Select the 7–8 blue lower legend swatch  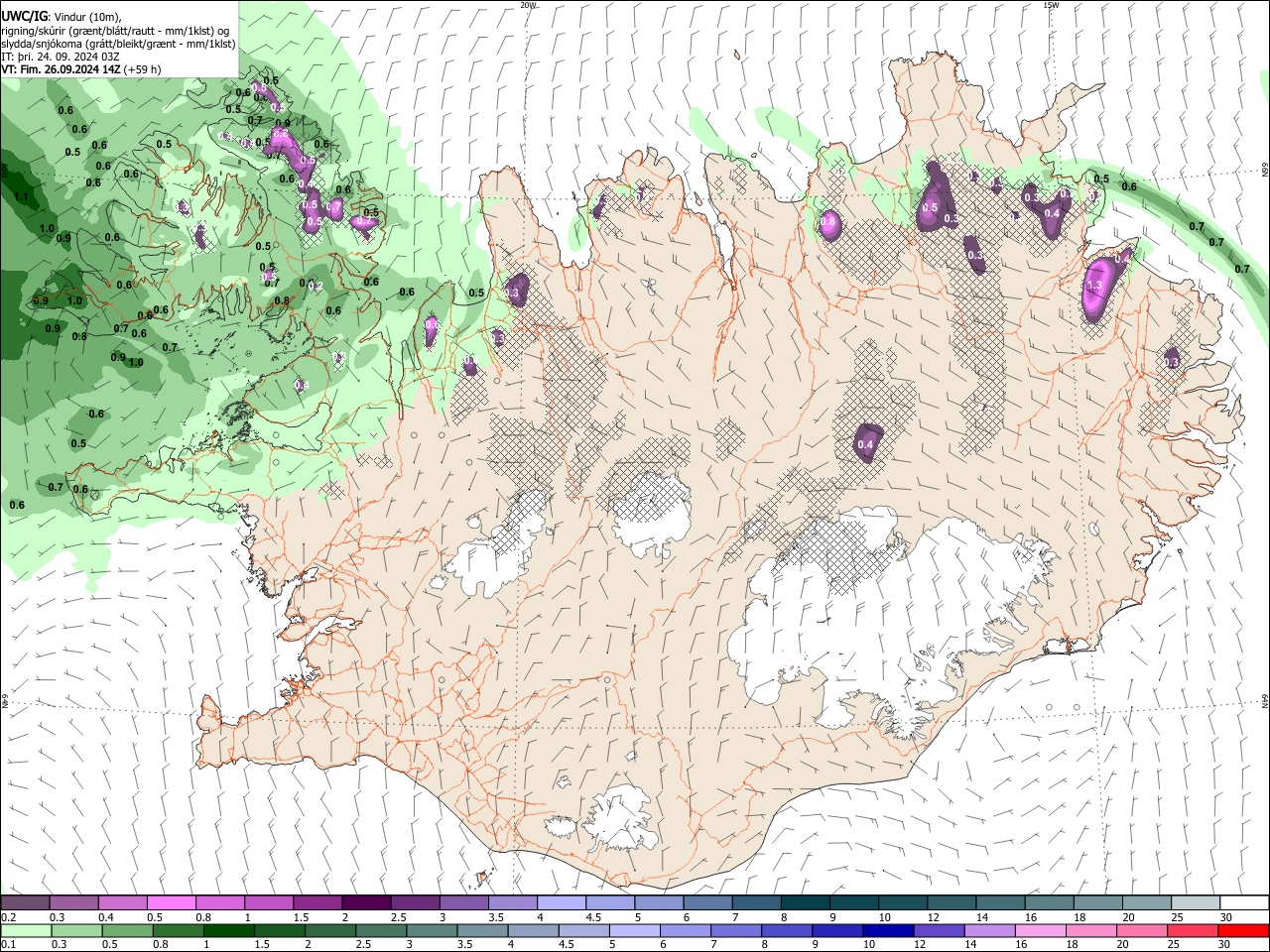click(x=736, y=931)
